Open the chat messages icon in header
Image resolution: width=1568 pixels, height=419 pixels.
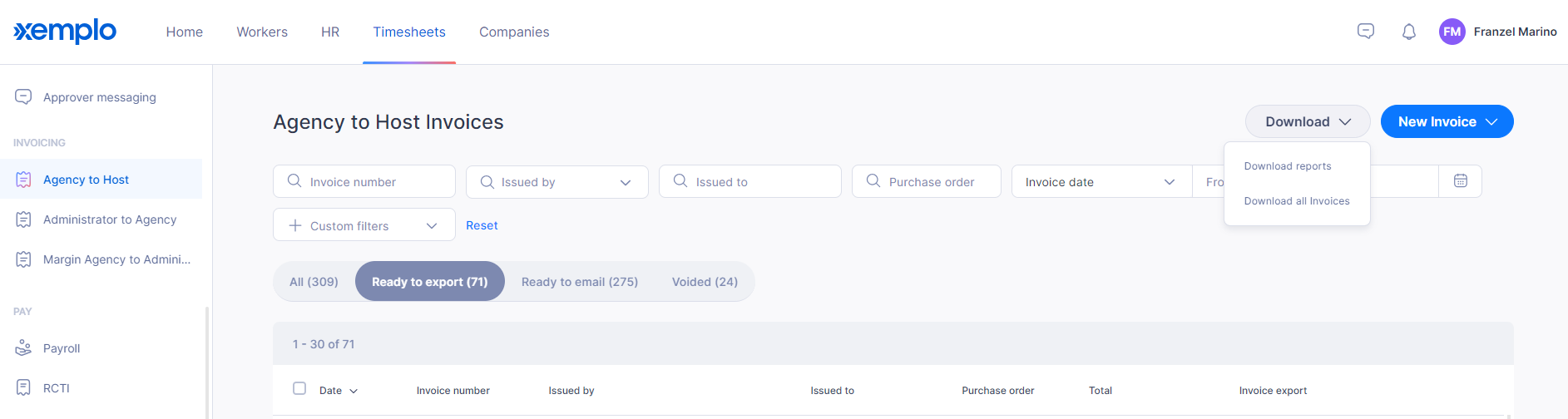click(1366, 32)
